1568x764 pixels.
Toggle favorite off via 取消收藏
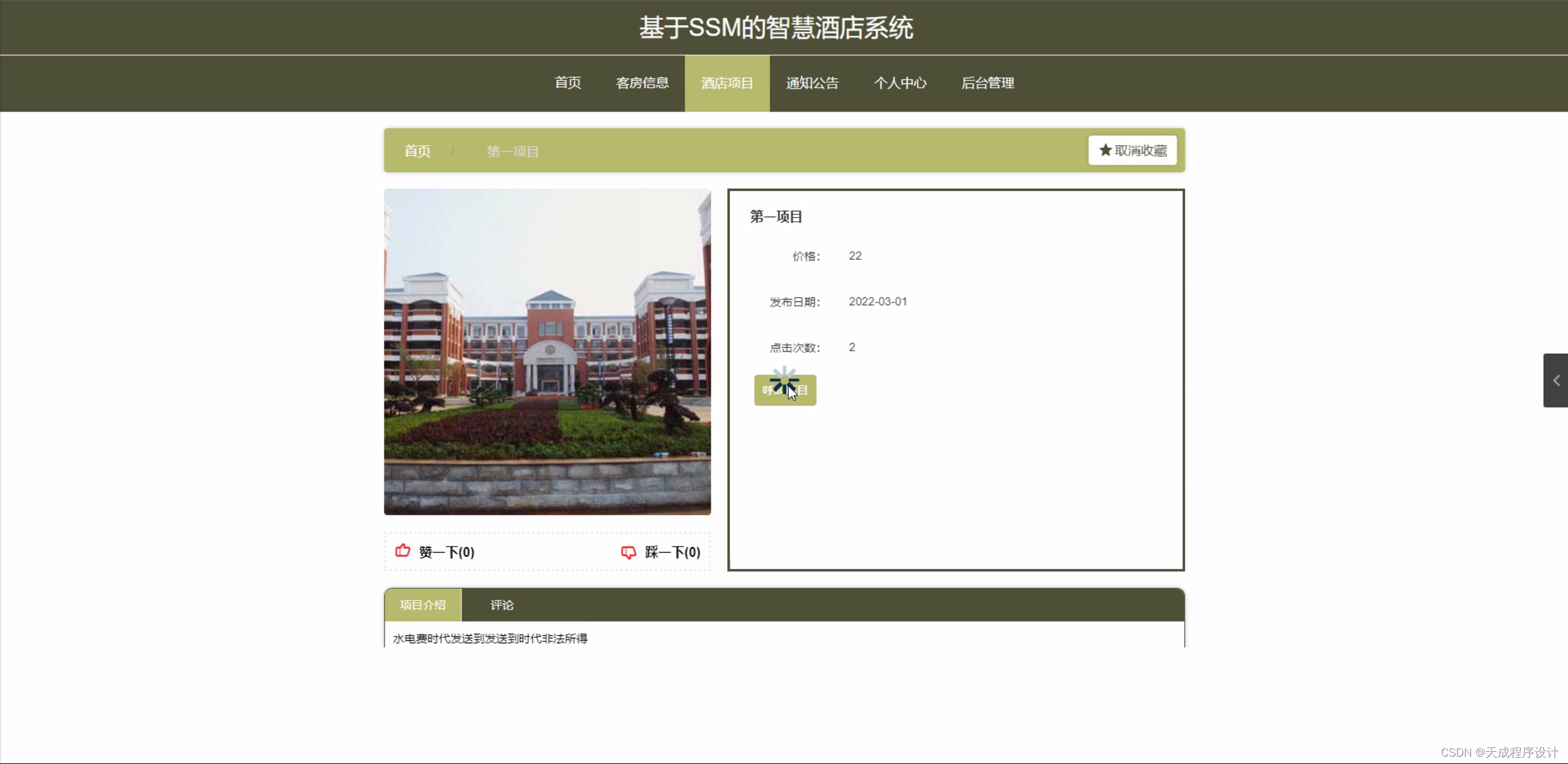coord(1132,150)
